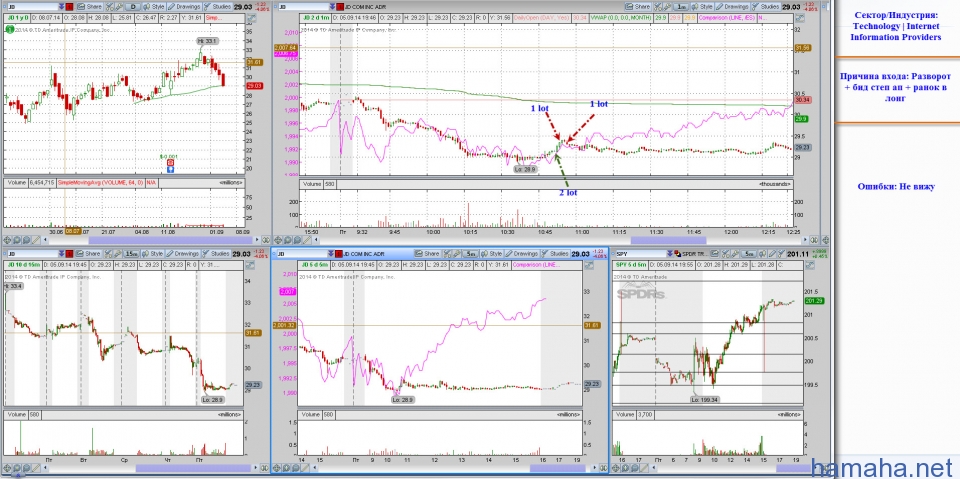Image resolution: width=960 pixels, height=479 pixels.
Task: Expand symbol dropdown arrow in SPY chart
Action: [x=670, y=254]
